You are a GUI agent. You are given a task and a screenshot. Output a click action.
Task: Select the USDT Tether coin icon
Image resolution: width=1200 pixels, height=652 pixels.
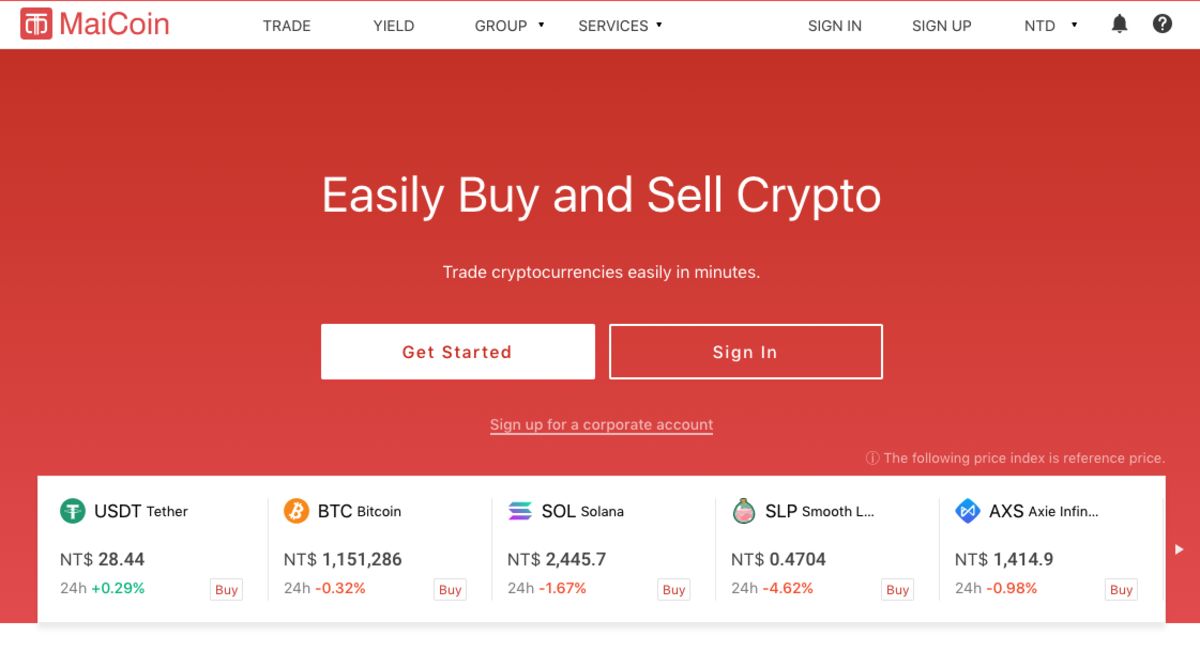tap(72, 511)
